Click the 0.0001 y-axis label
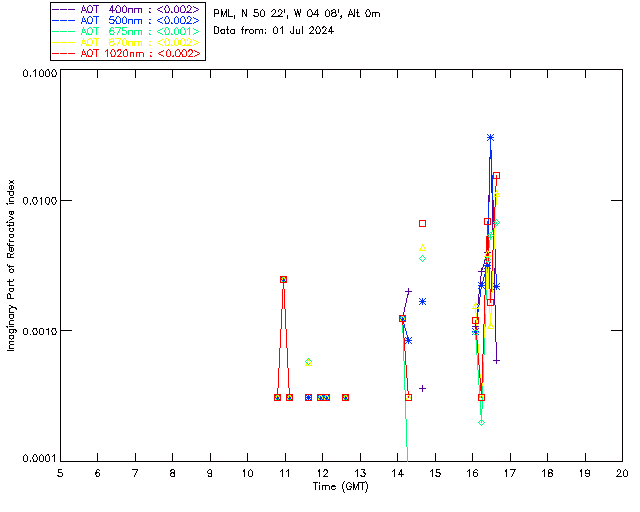Image resolution: width=640 pixels, height=512 pixels. click(x=39, y=458)
